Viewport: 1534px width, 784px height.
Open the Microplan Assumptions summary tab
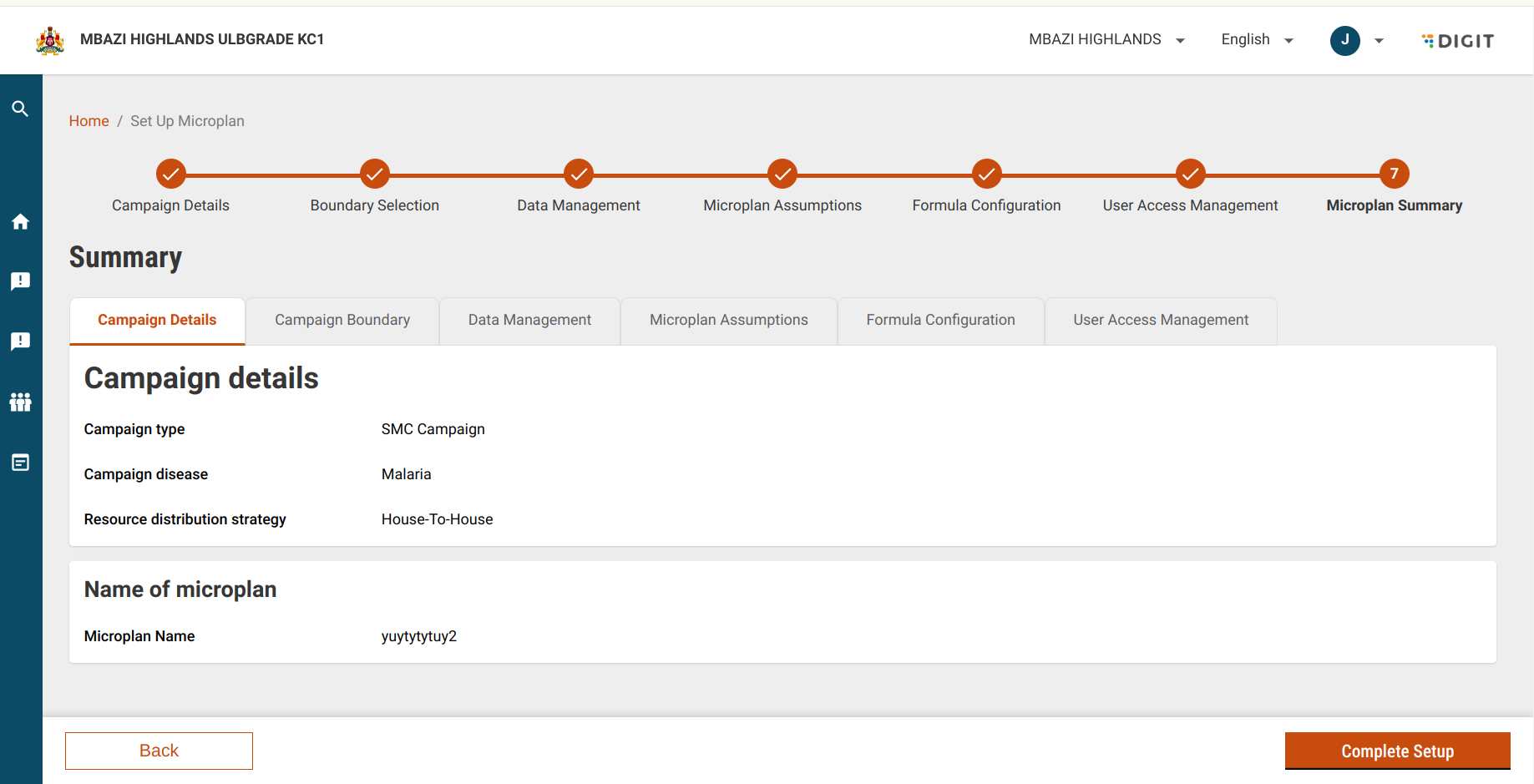[728, 321]
